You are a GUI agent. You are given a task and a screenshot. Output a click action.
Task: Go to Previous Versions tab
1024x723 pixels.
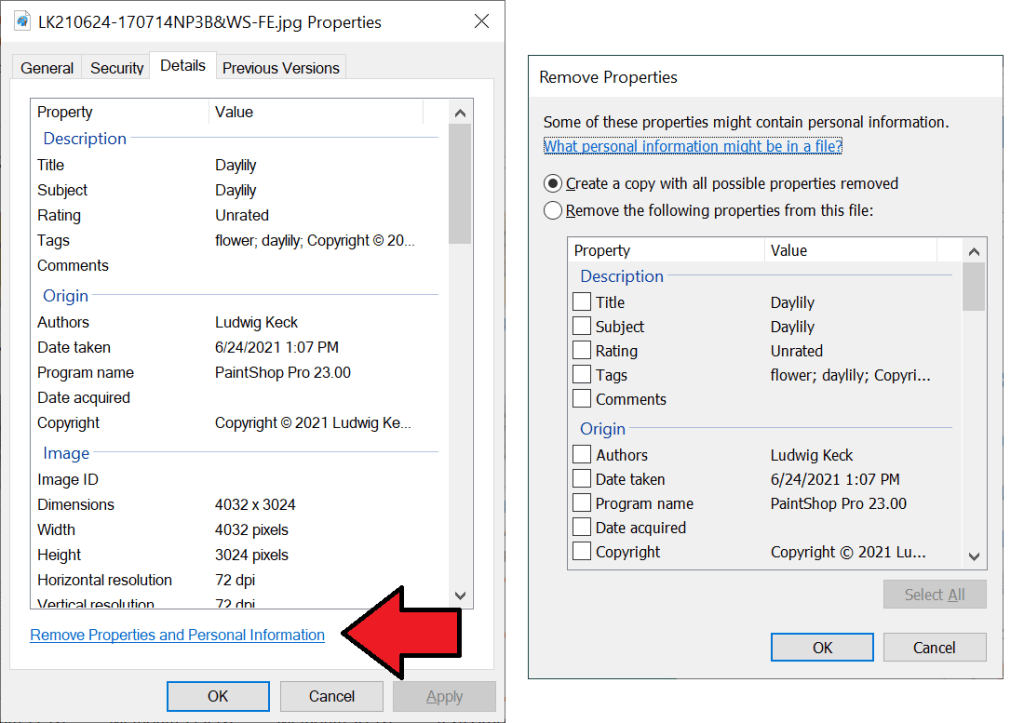point(281,68)
